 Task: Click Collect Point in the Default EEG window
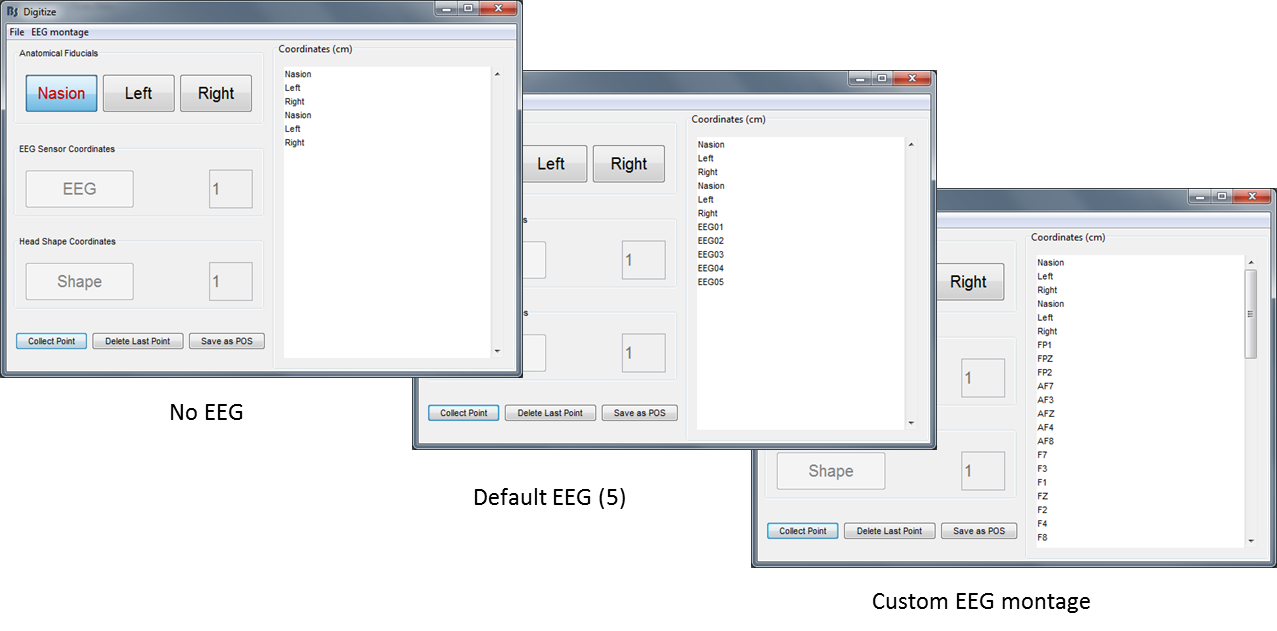click(x=463, y=413)
